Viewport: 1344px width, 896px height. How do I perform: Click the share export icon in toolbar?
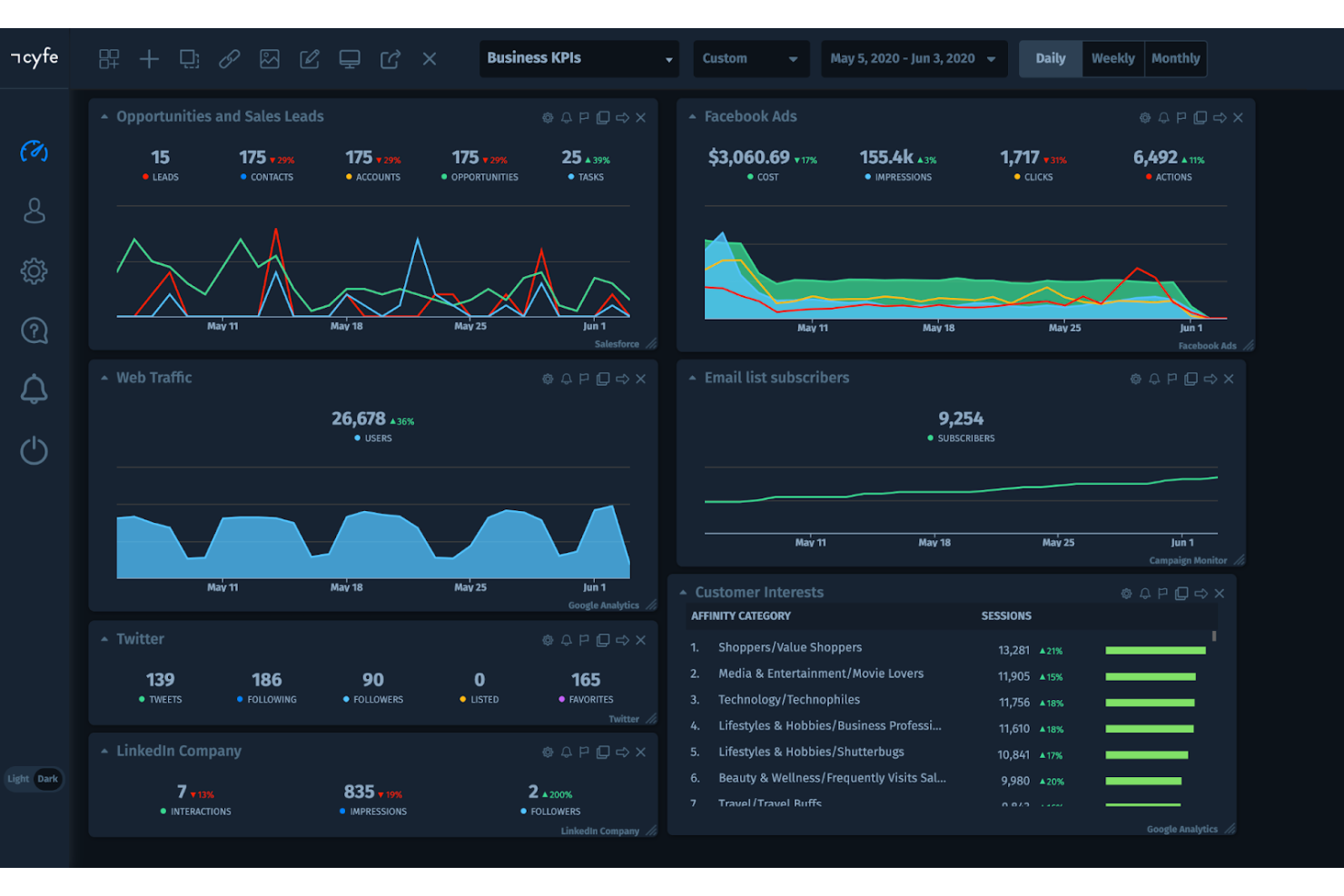point(390,59)
